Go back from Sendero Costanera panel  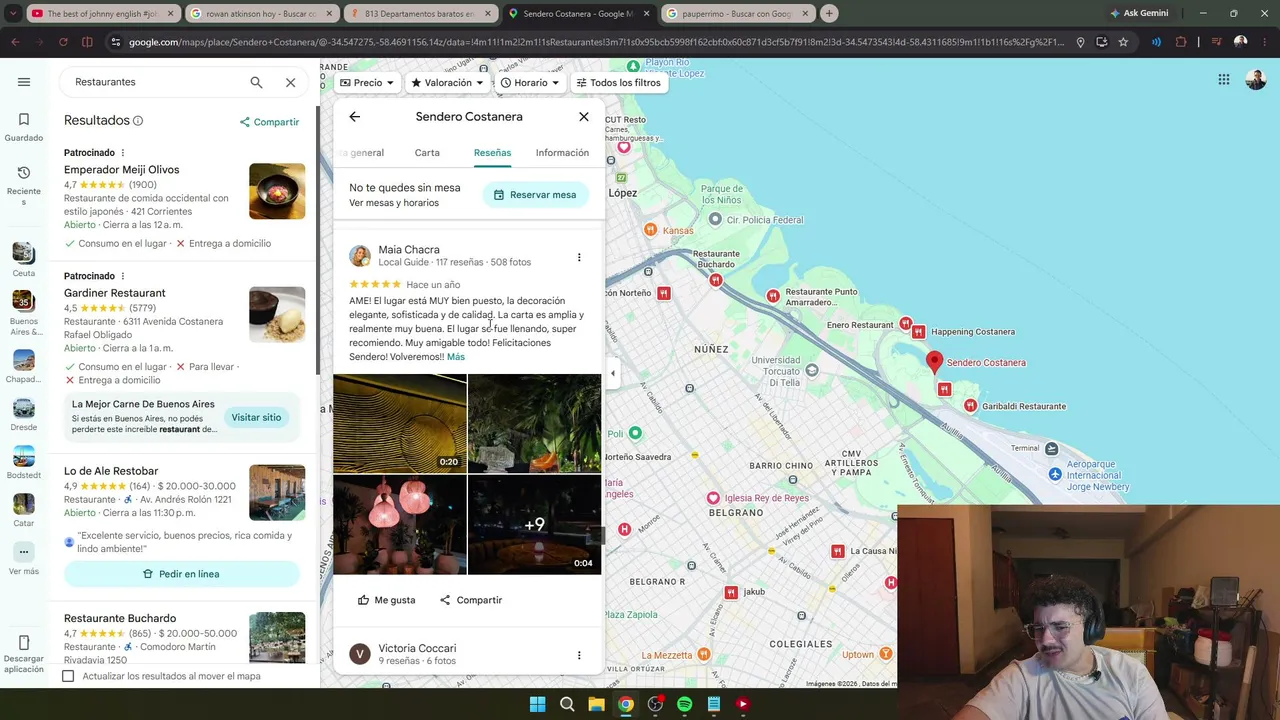(x=354, y=117)
